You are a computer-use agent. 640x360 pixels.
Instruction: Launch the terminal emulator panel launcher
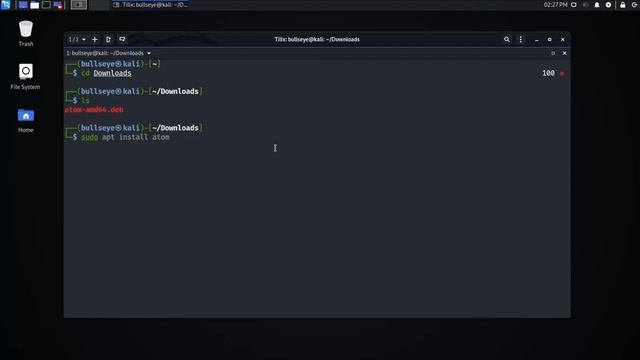pos(46,5)
